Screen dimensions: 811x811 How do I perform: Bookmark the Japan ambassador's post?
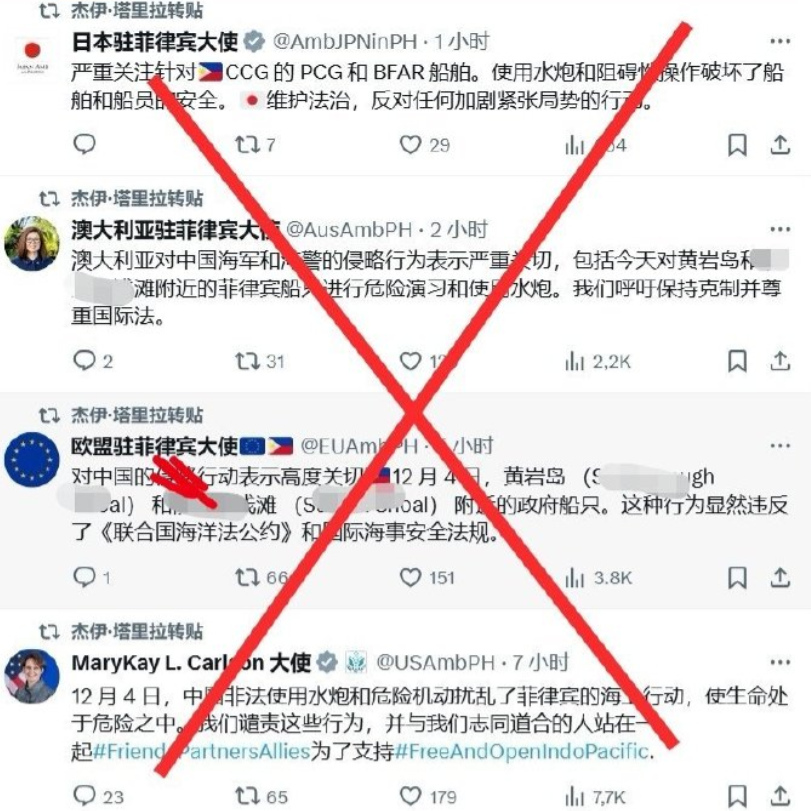737,145
